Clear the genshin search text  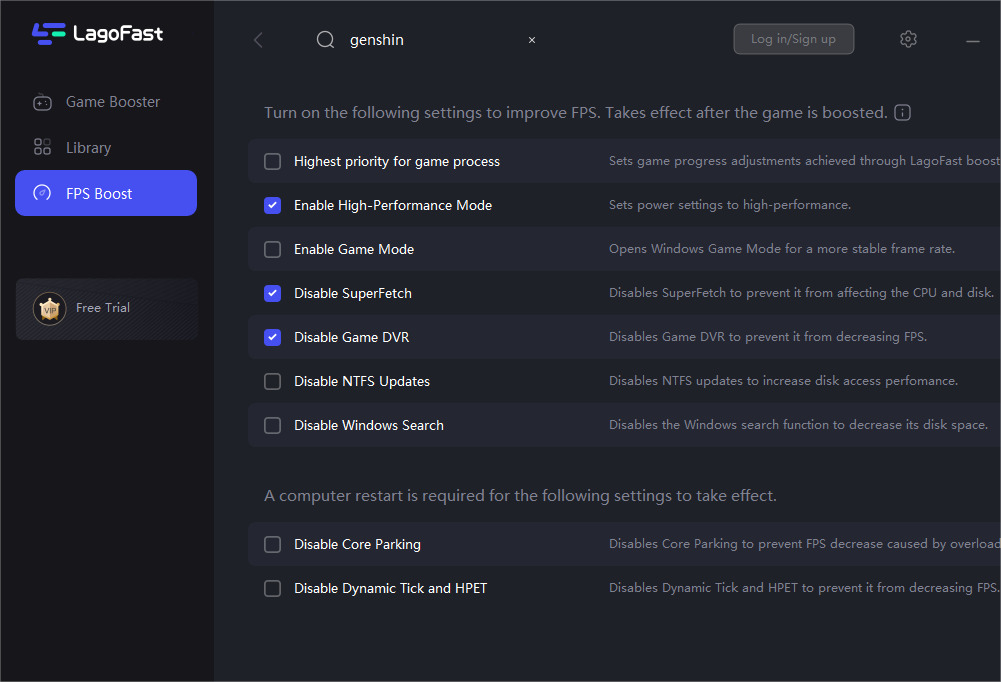tap(532, 40)
